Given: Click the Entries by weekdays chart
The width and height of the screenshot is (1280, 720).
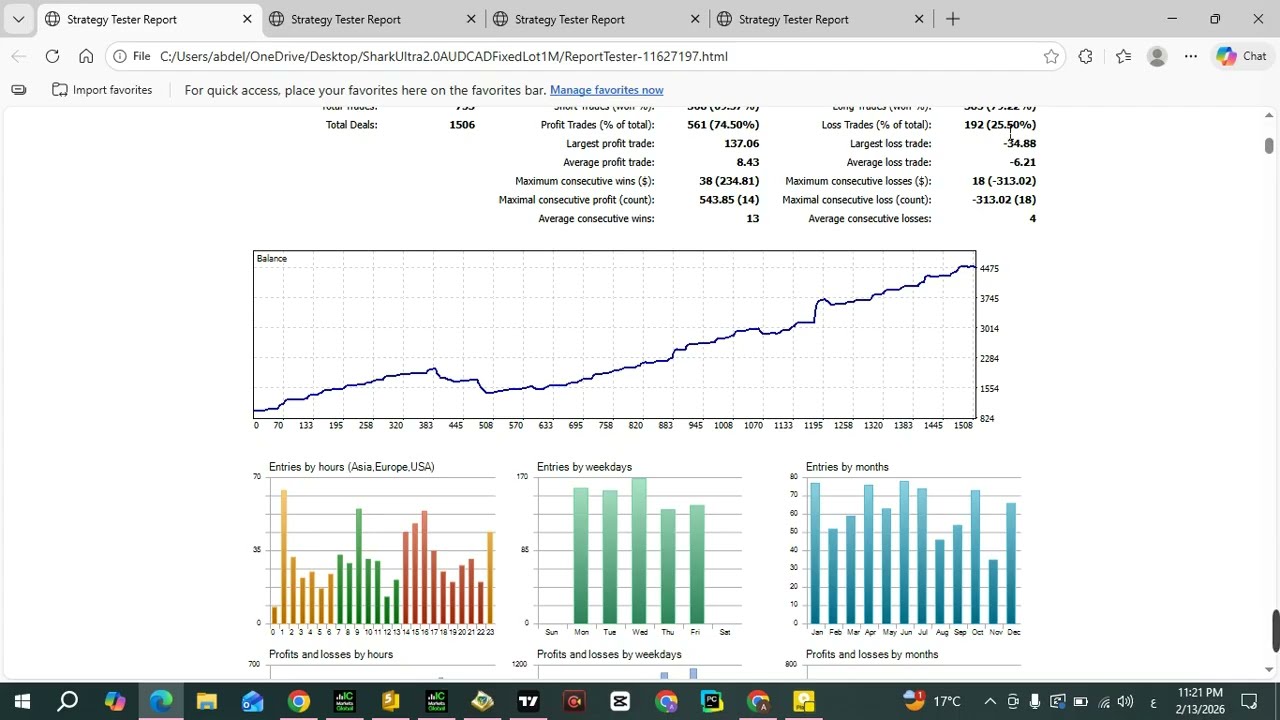Looking at the screenshot, I should point(638,550).
